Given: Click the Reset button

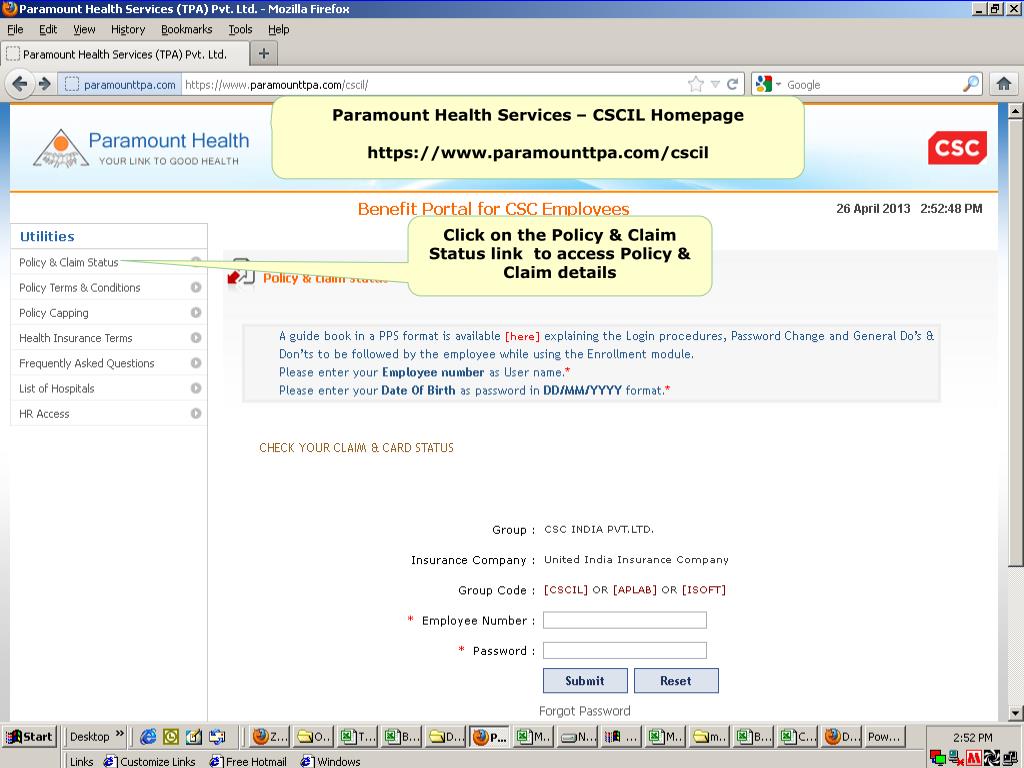Looking at the screenshot, I should [x=676, y=680].
